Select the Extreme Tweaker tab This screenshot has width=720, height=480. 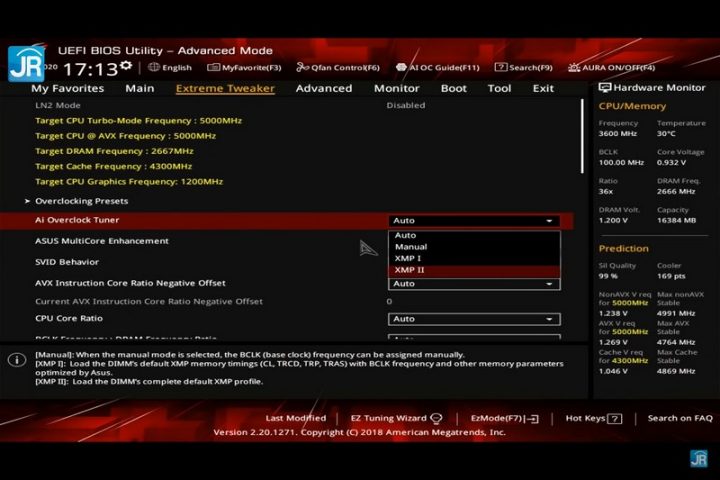tap(225, 88)
